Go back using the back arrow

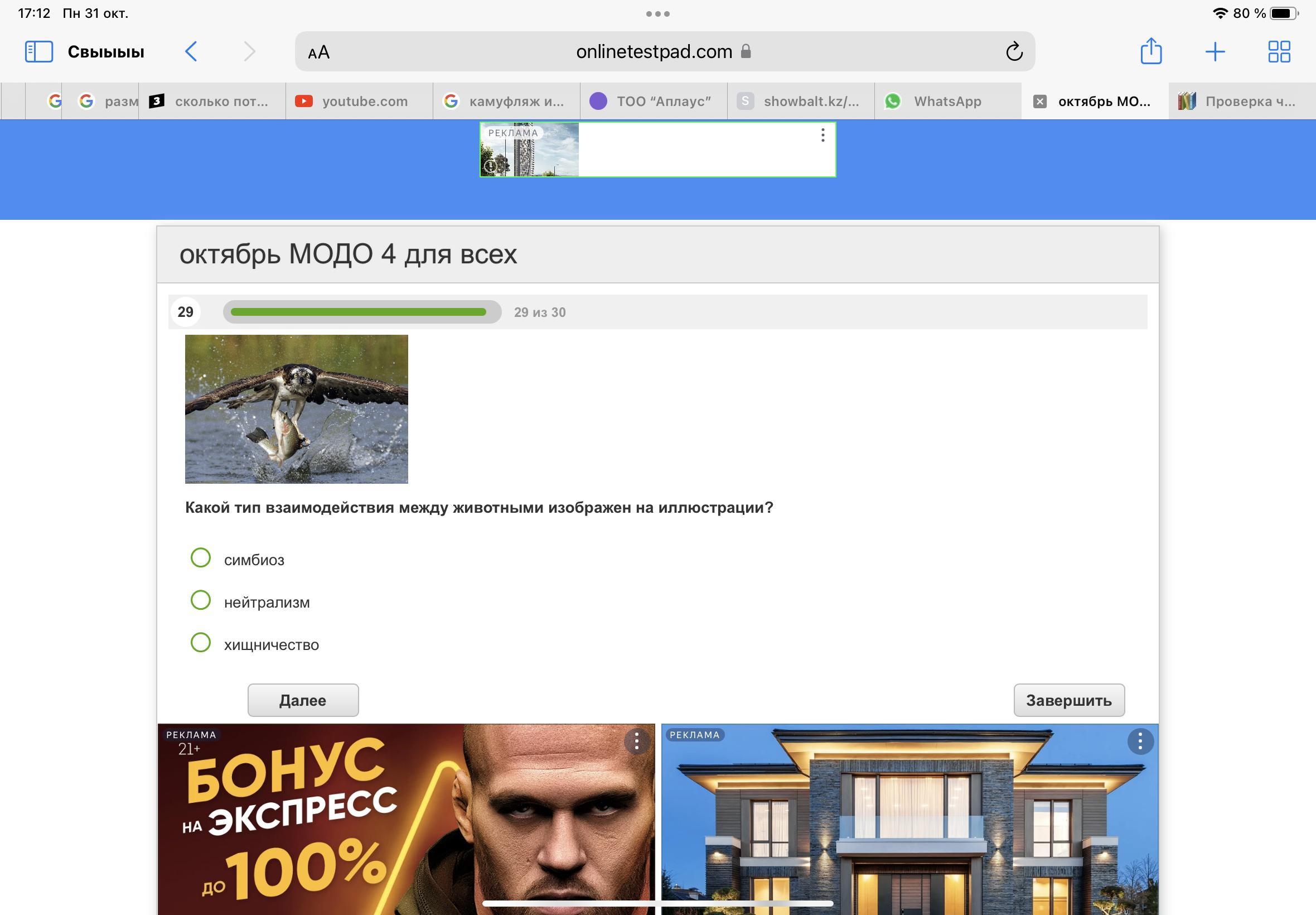(191, 51)
